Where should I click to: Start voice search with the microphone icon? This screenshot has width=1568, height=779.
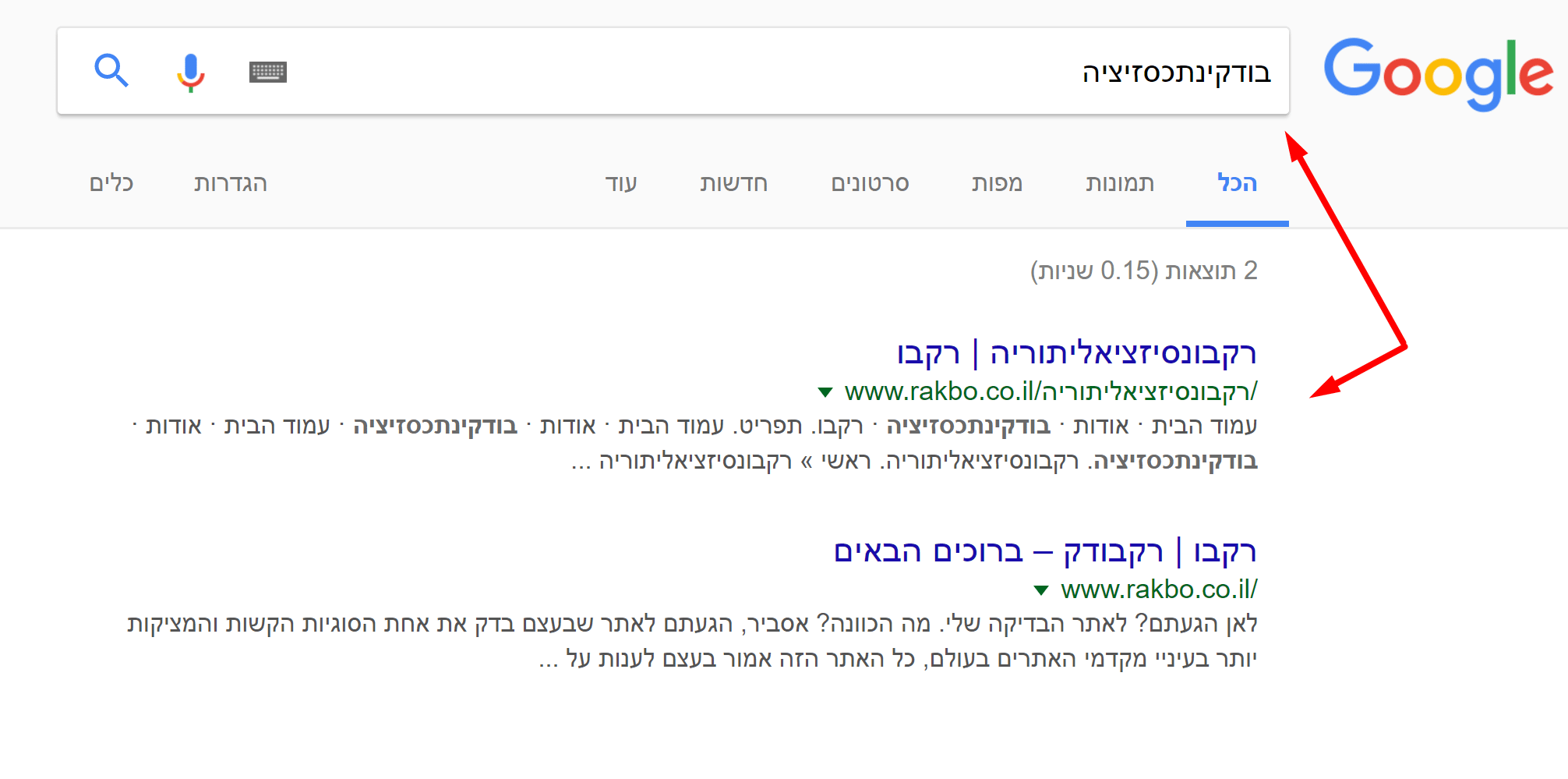[x=190, y=73]
